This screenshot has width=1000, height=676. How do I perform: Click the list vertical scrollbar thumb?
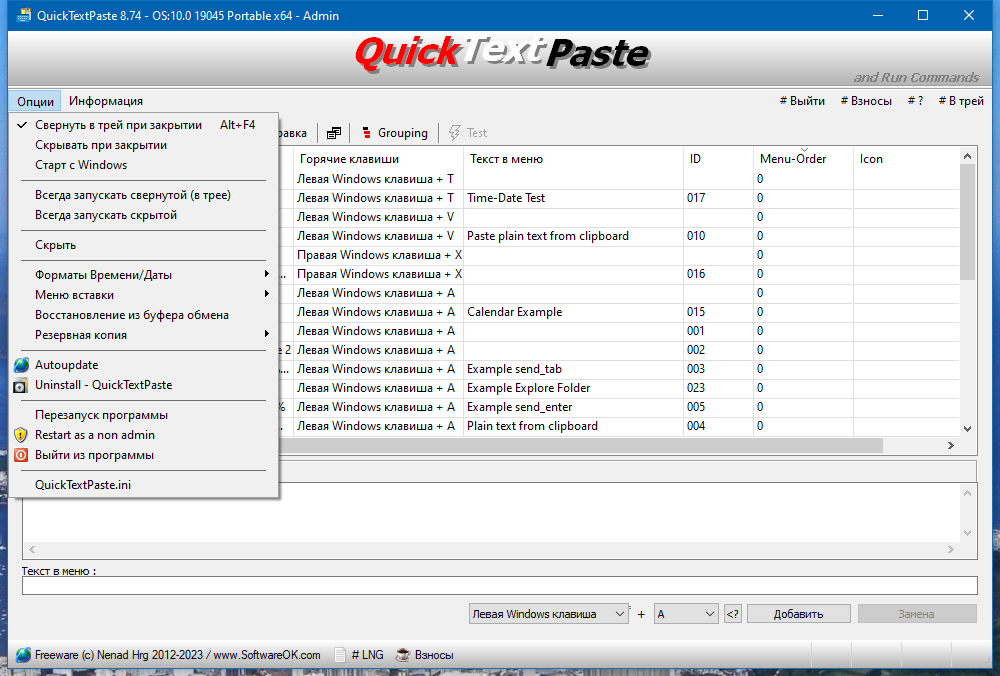967,222
